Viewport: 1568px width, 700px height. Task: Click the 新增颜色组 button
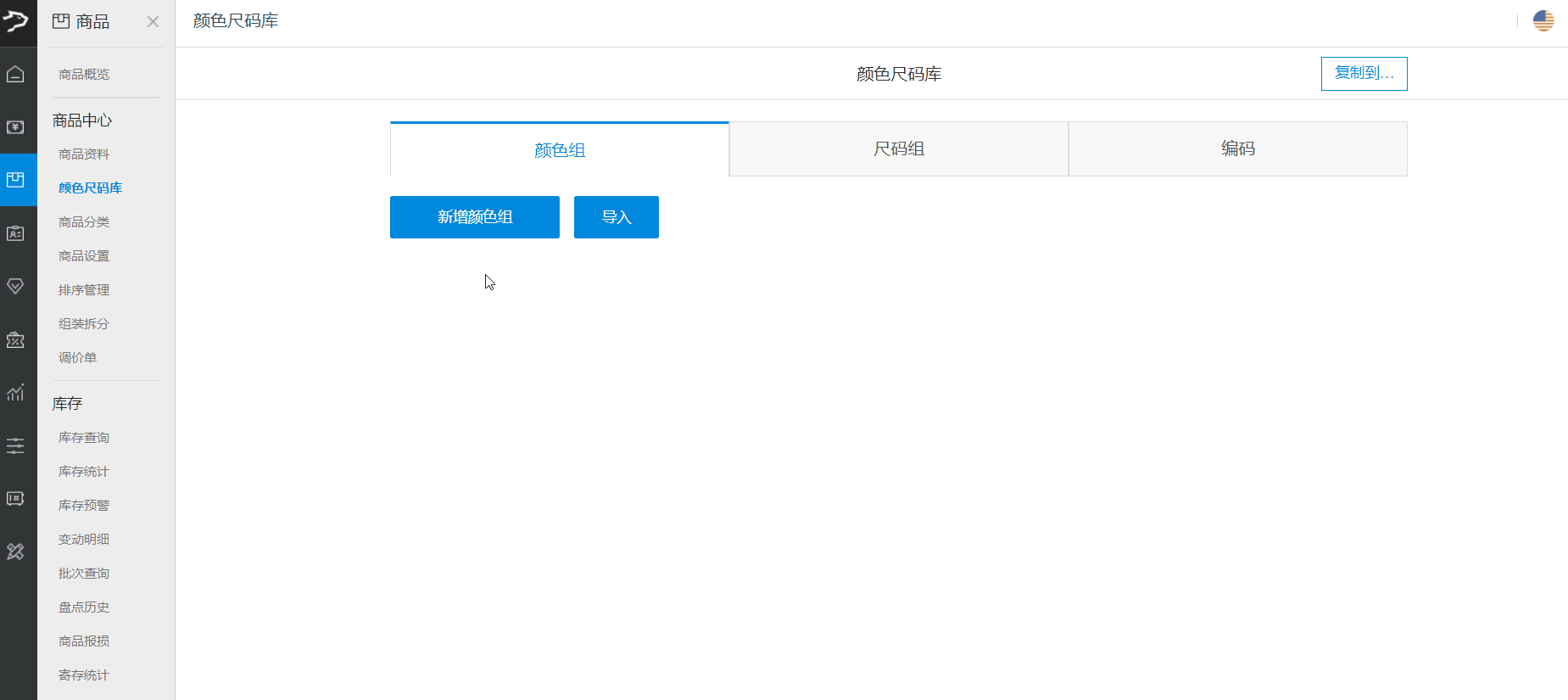point(475,217)
